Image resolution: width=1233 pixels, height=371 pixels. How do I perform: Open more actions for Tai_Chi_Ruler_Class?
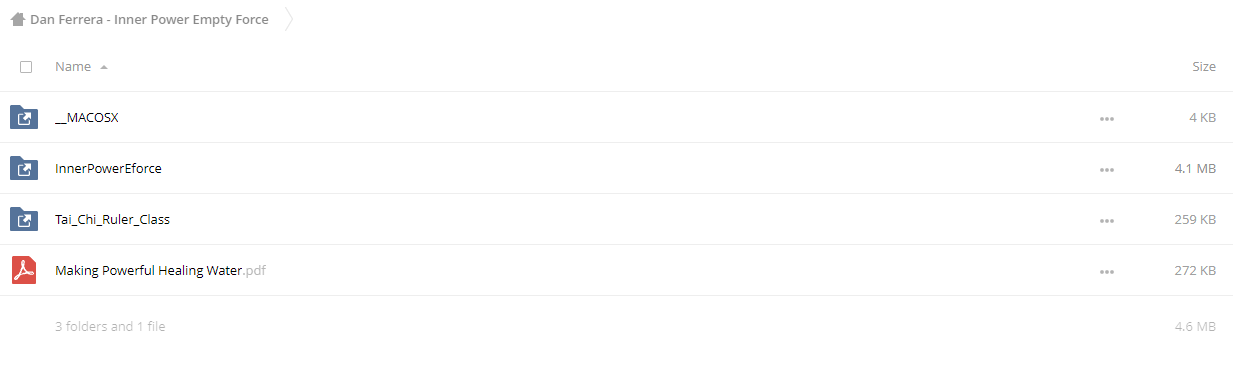(x=1106, y=220)
